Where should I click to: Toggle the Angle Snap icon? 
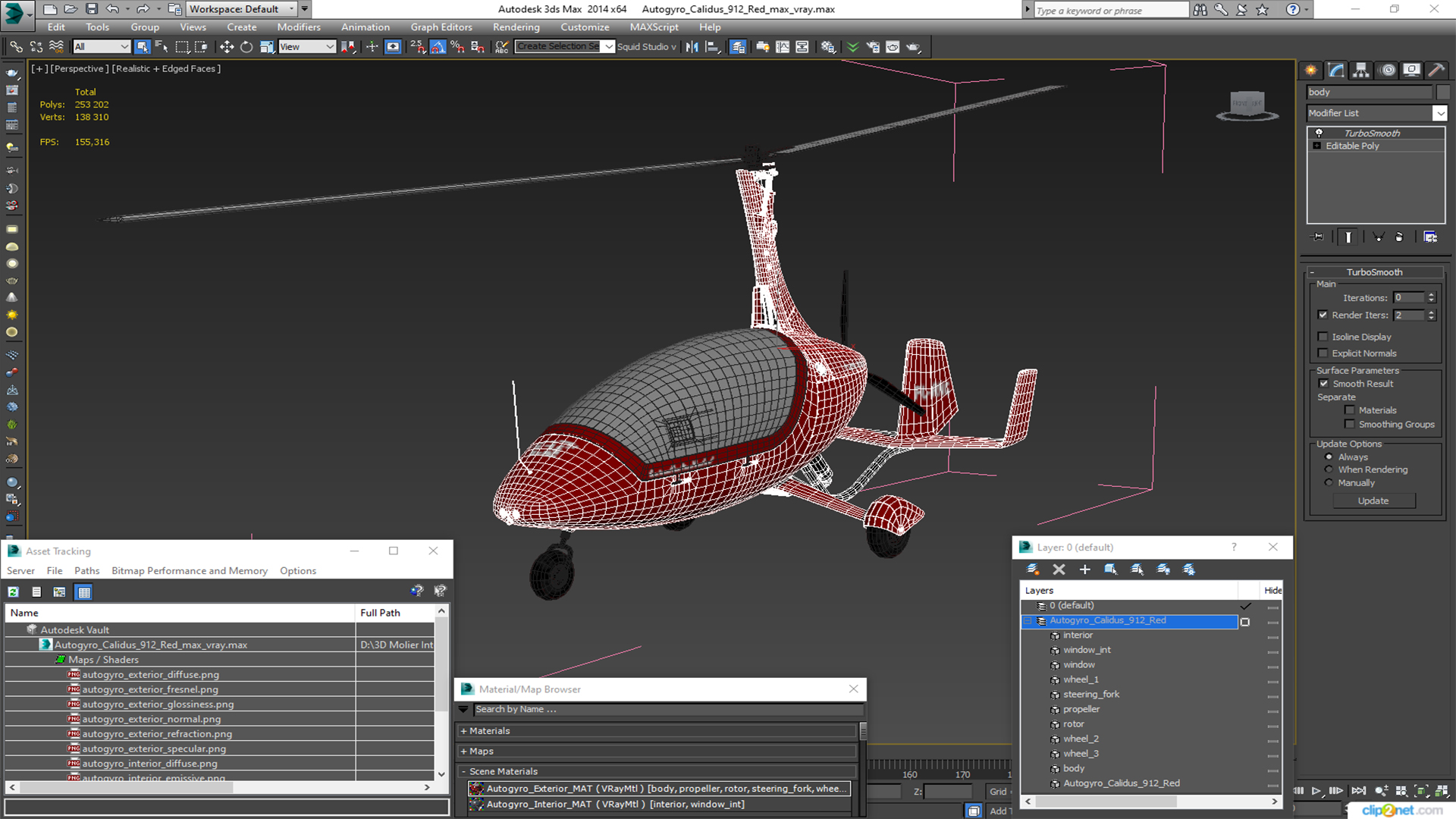438,47
